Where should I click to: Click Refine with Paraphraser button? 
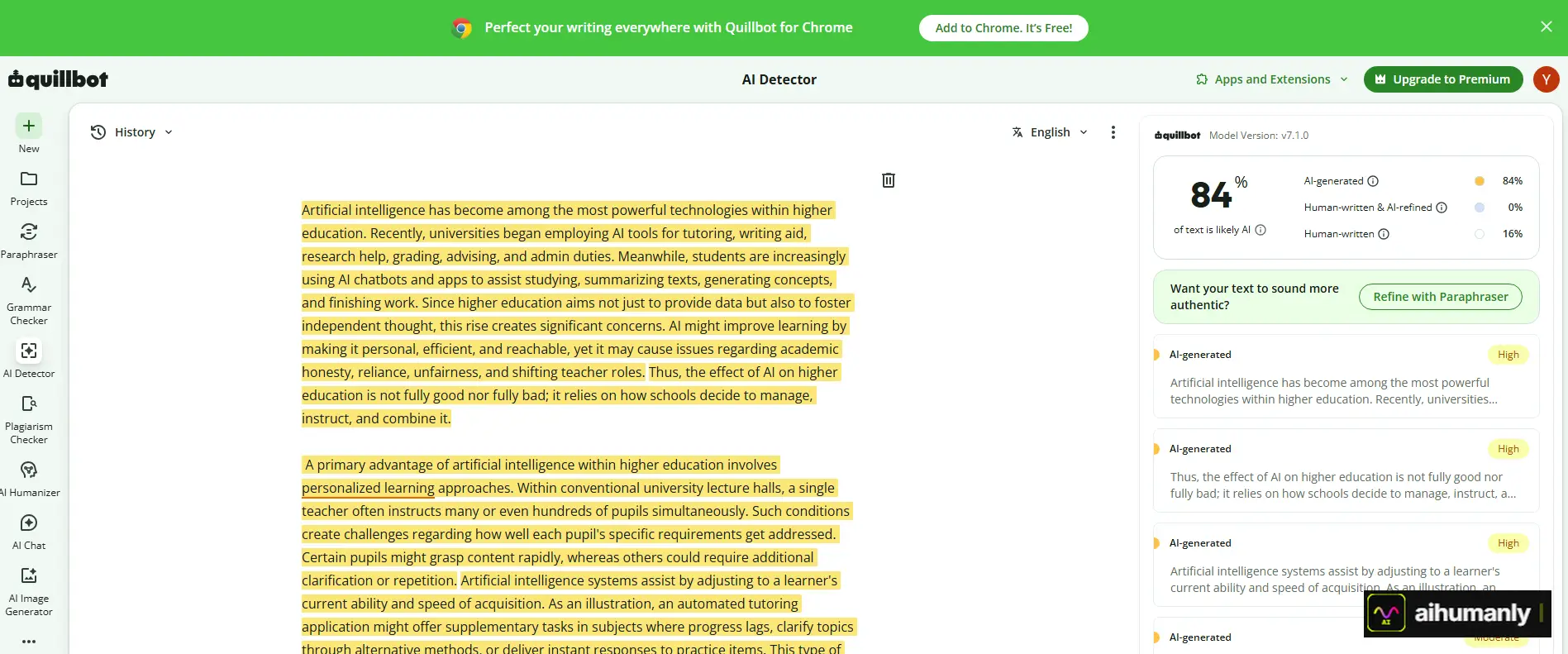[1441, 297]
